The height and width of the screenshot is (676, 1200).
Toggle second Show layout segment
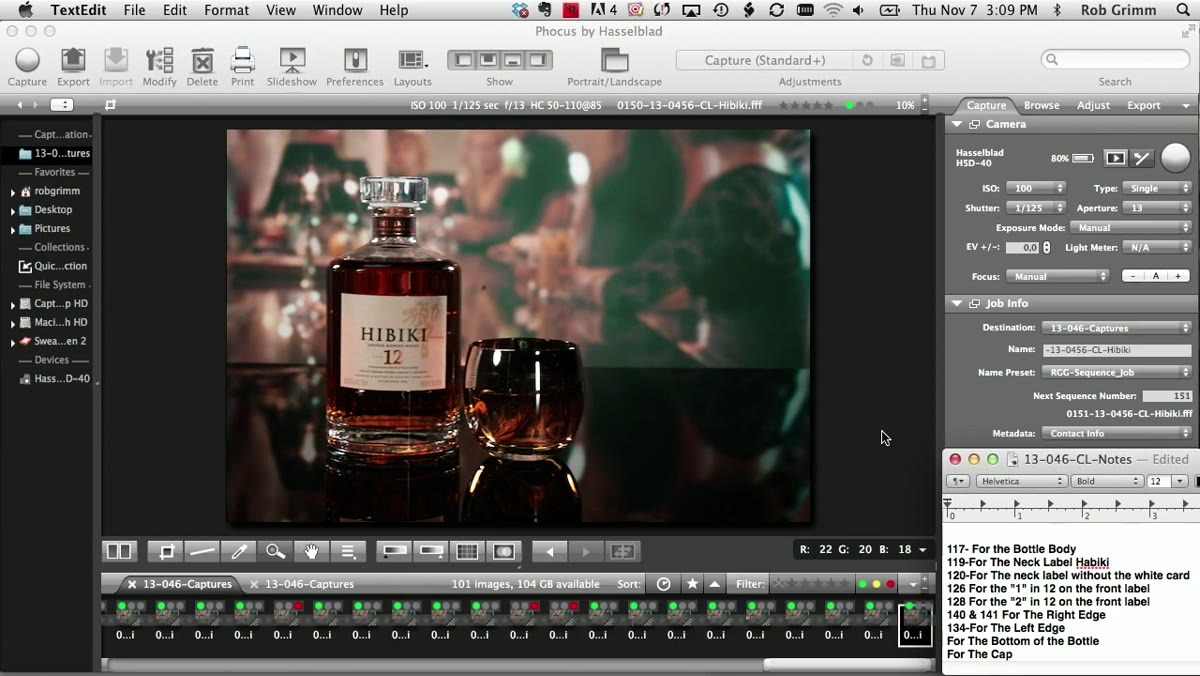(x=489, y=60)
